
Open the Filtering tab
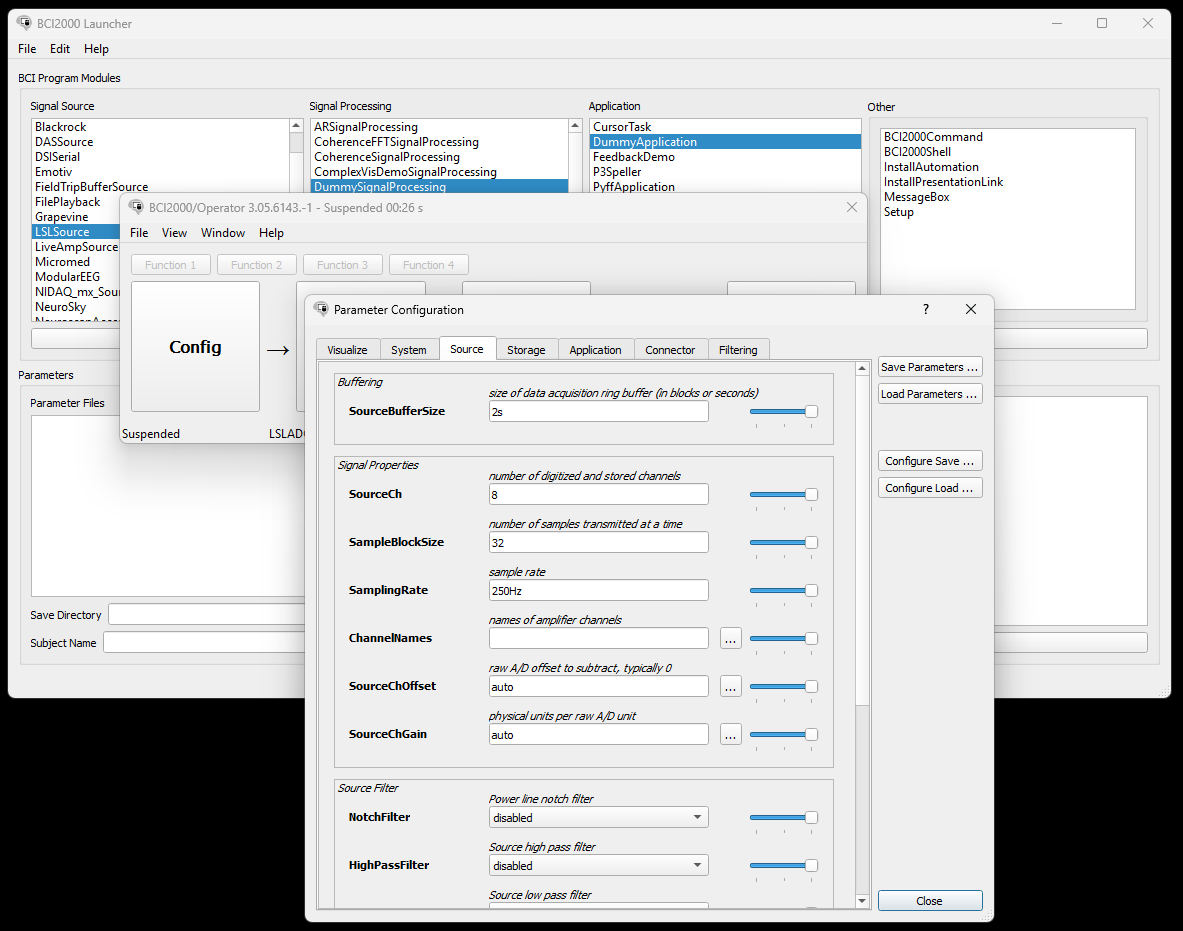tap(738, 350)
